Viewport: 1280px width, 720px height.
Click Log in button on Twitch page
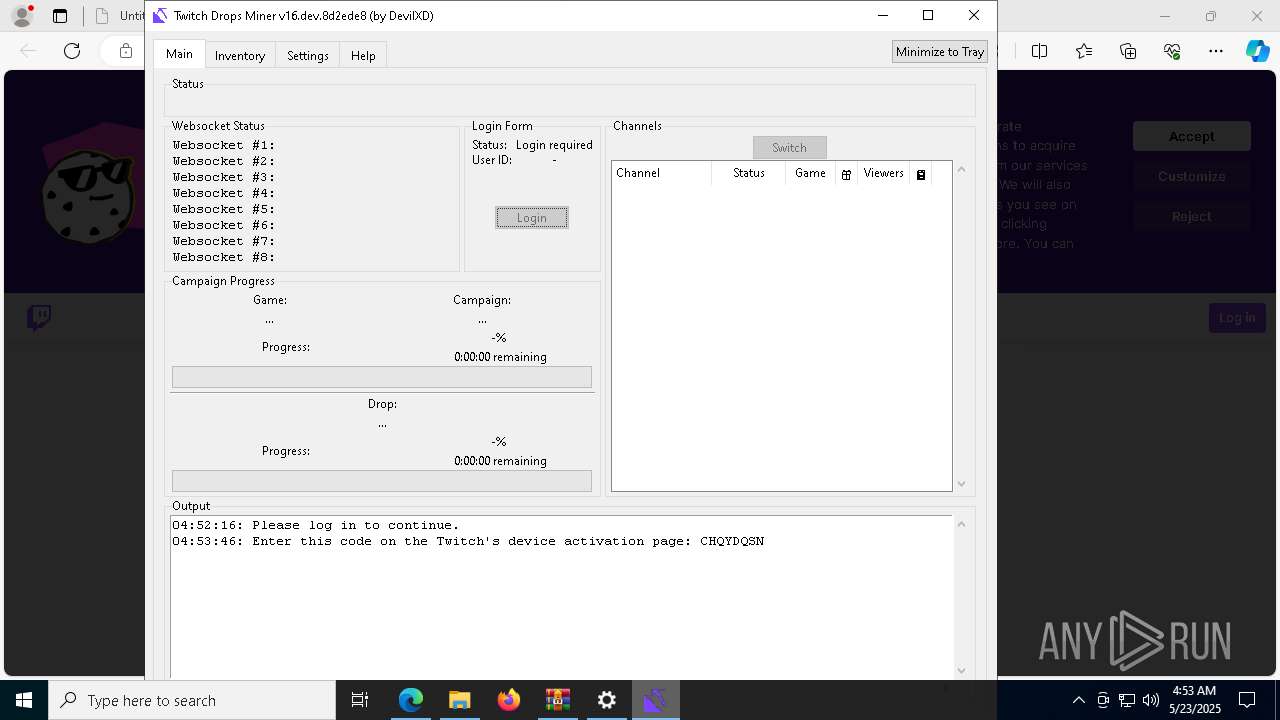1237,318
